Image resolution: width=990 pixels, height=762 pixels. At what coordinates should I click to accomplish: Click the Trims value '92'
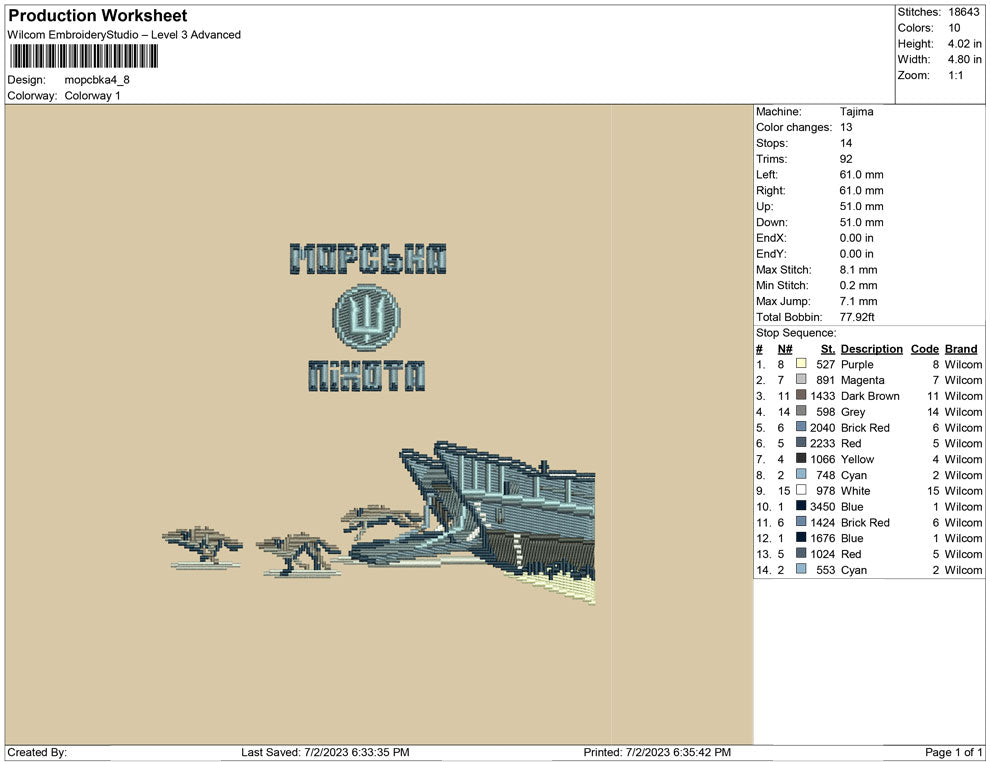(846, 159)
